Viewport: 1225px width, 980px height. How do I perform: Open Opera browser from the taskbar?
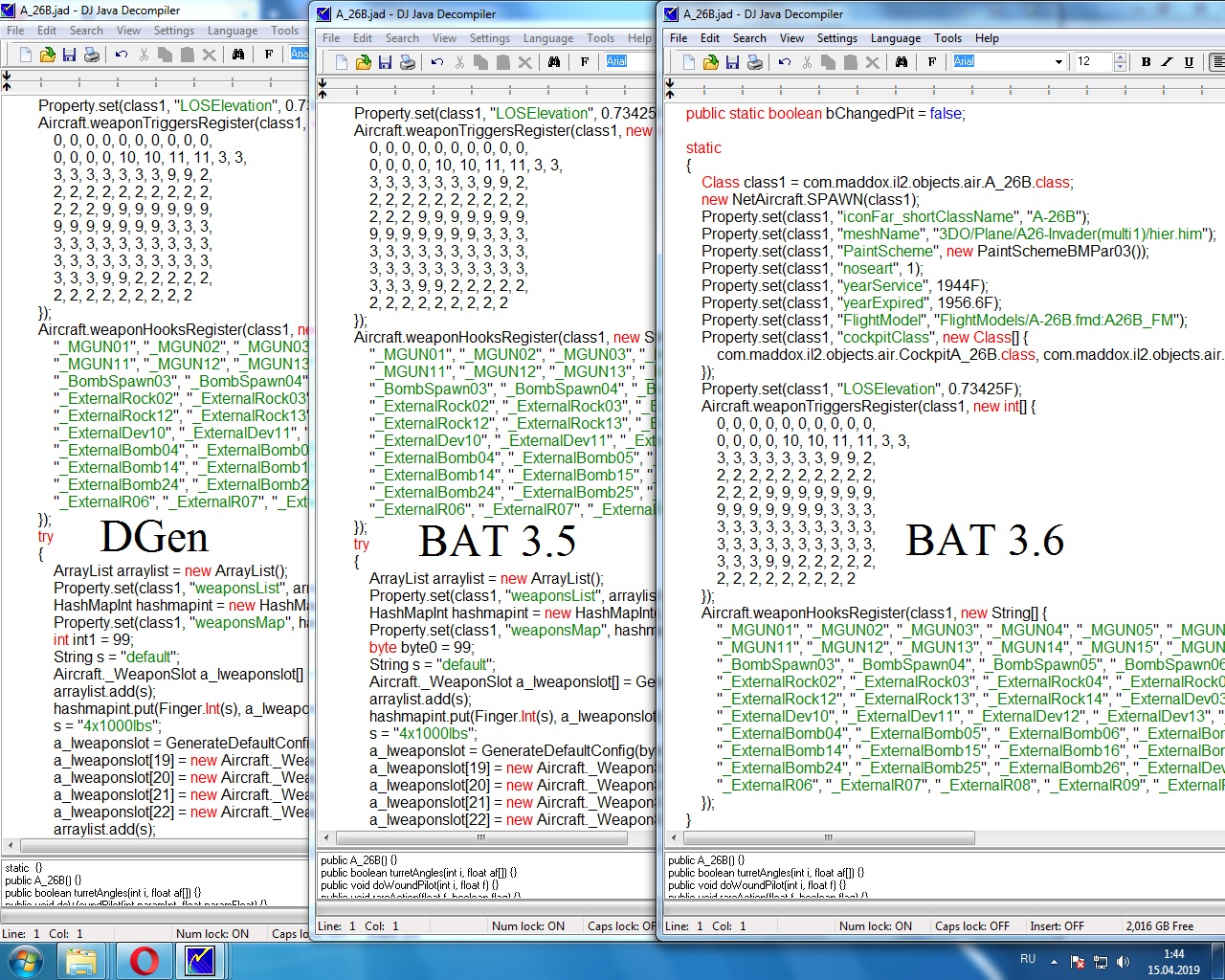click(x=144, y=960)
